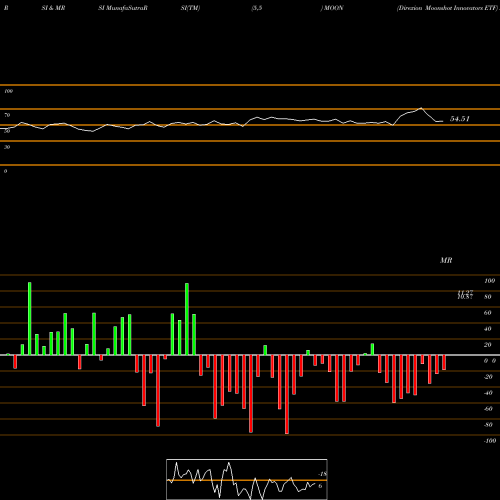Screen dimensions: 500x500
Task: Select the "SI & MR" header text
Action: point(53,8)
